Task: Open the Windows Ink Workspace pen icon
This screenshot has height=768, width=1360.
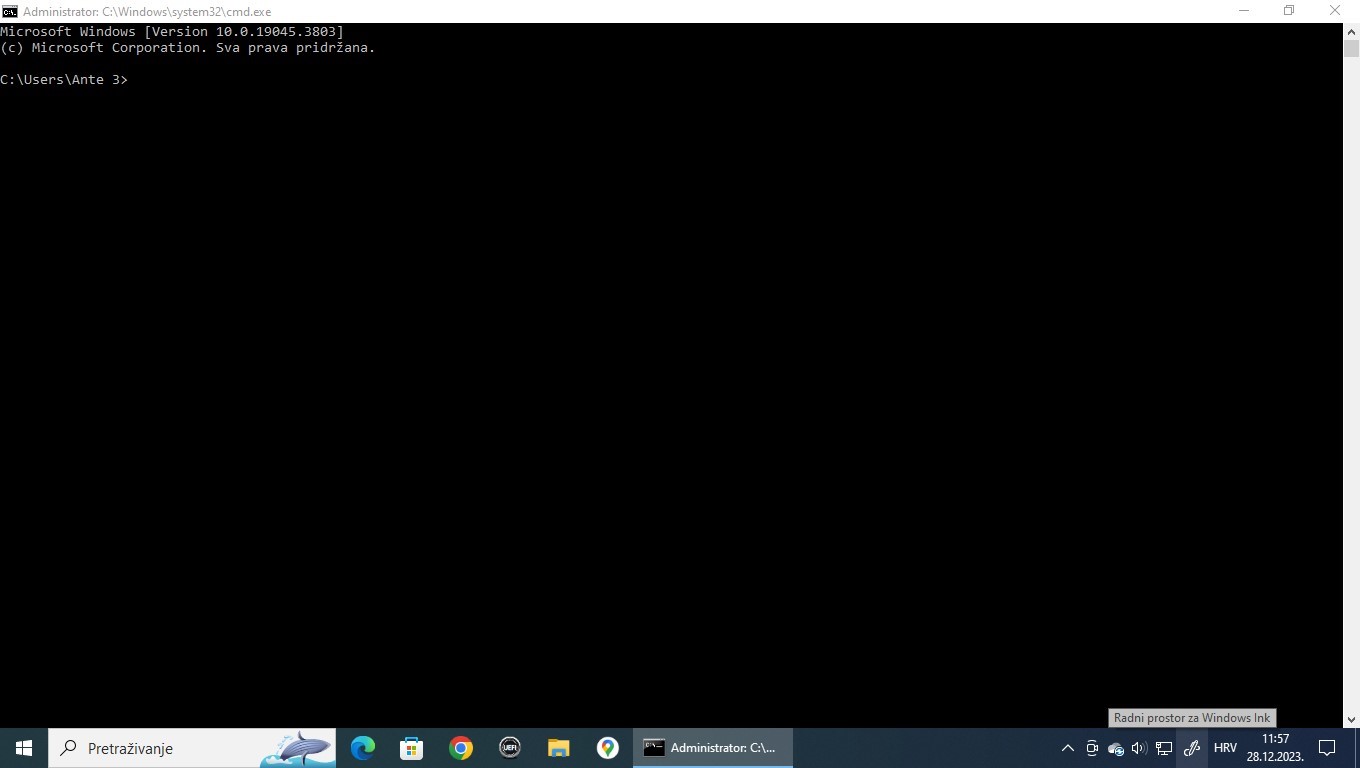Action: click(1191, 748)
